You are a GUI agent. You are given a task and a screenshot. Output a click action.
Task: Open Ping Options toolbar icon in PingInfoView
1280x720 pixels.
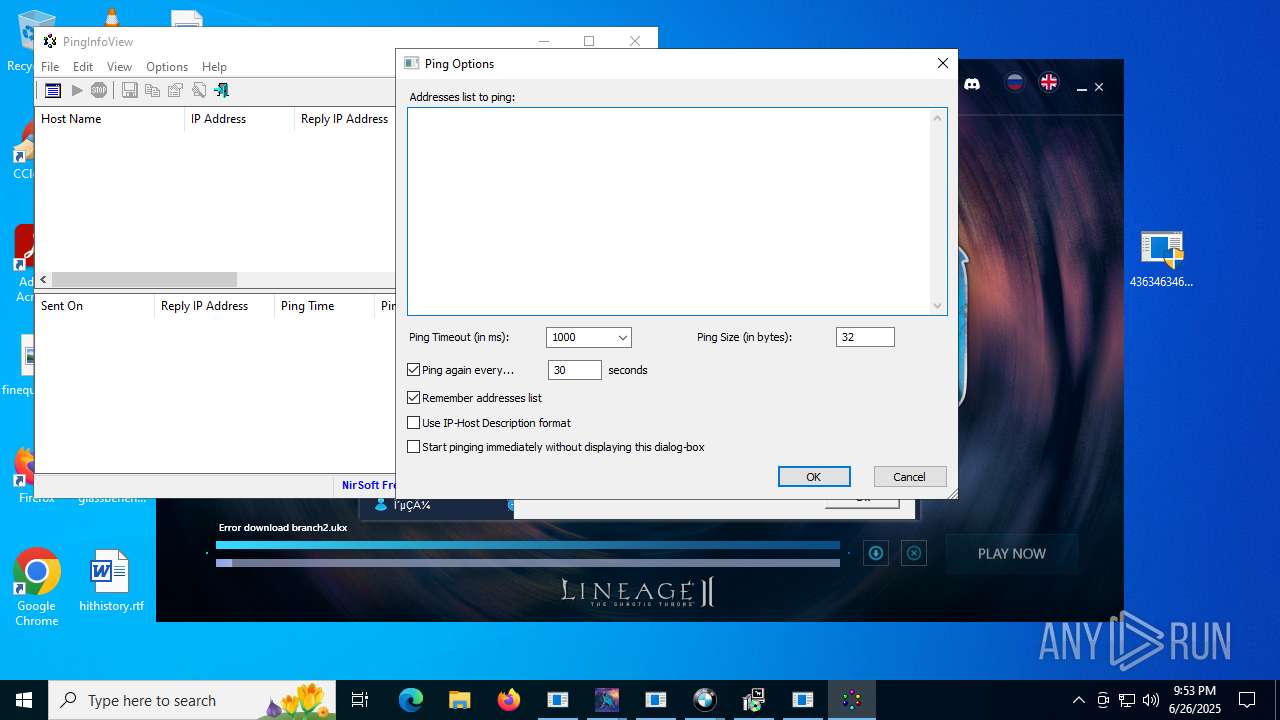[53, 90]
